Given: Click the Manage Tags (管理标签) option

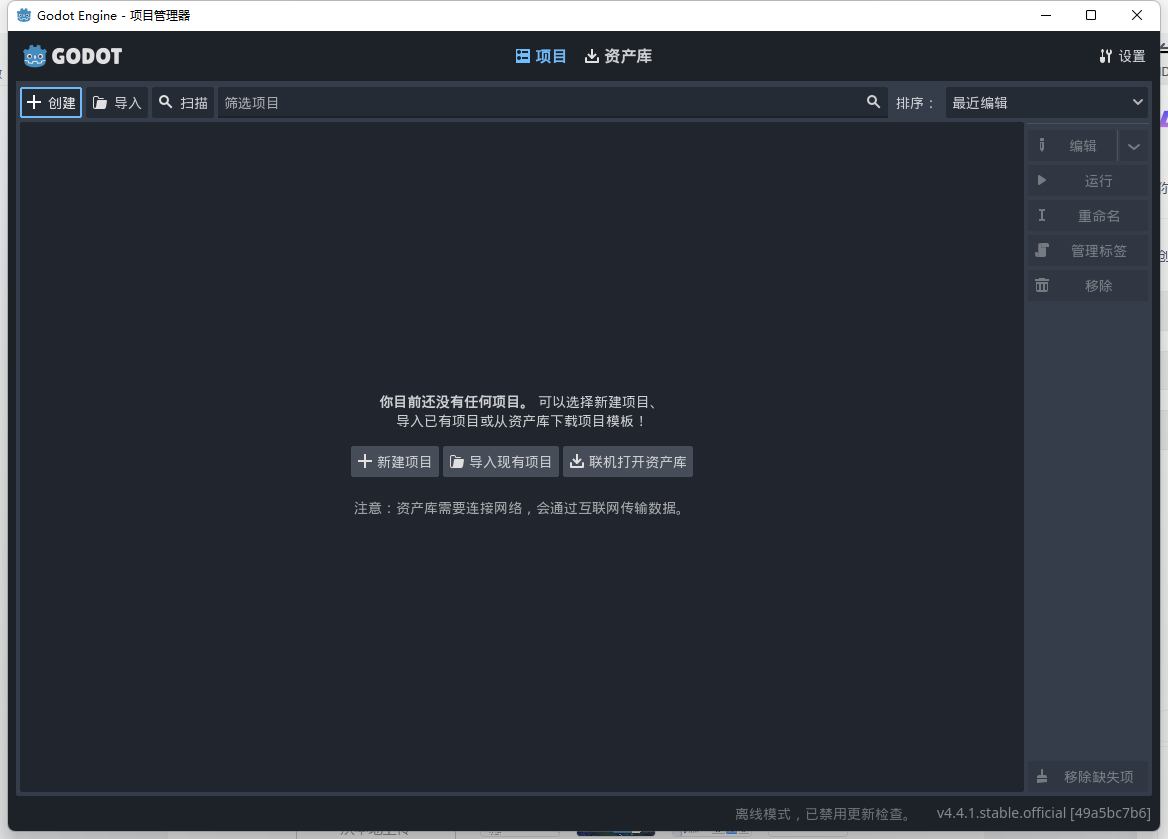Looking at the screenshot, I should 1087,250.
